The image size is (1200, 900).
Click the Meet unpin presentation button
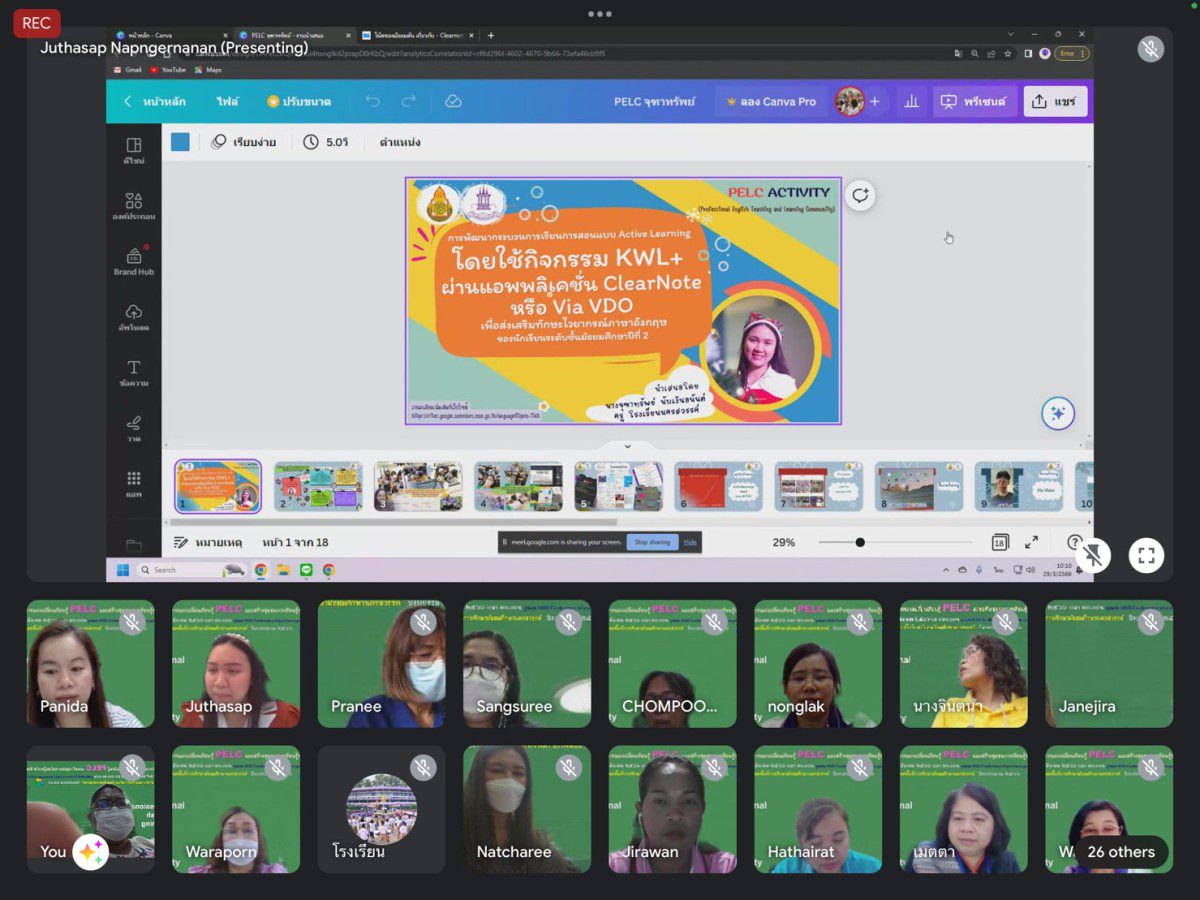(1093, 555)
